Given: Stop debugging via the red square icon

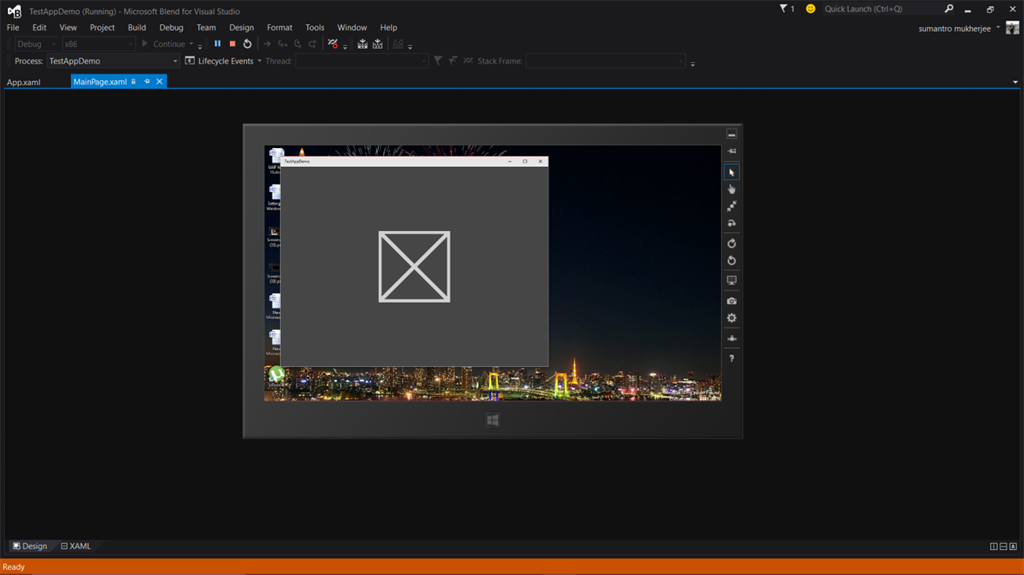Looking at the screenshot, I should coord(232,44).
